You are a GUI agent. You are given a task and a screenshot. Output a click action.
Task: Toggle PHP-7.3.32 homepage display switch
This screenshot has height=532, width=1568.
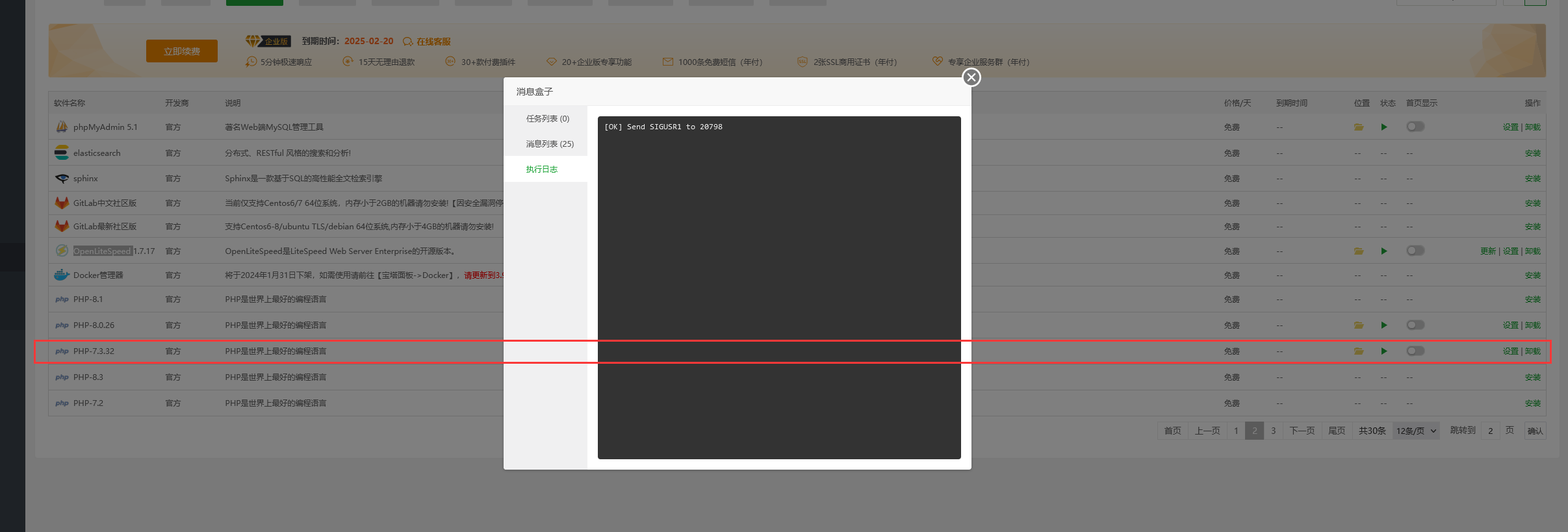tap(1415, 351)
